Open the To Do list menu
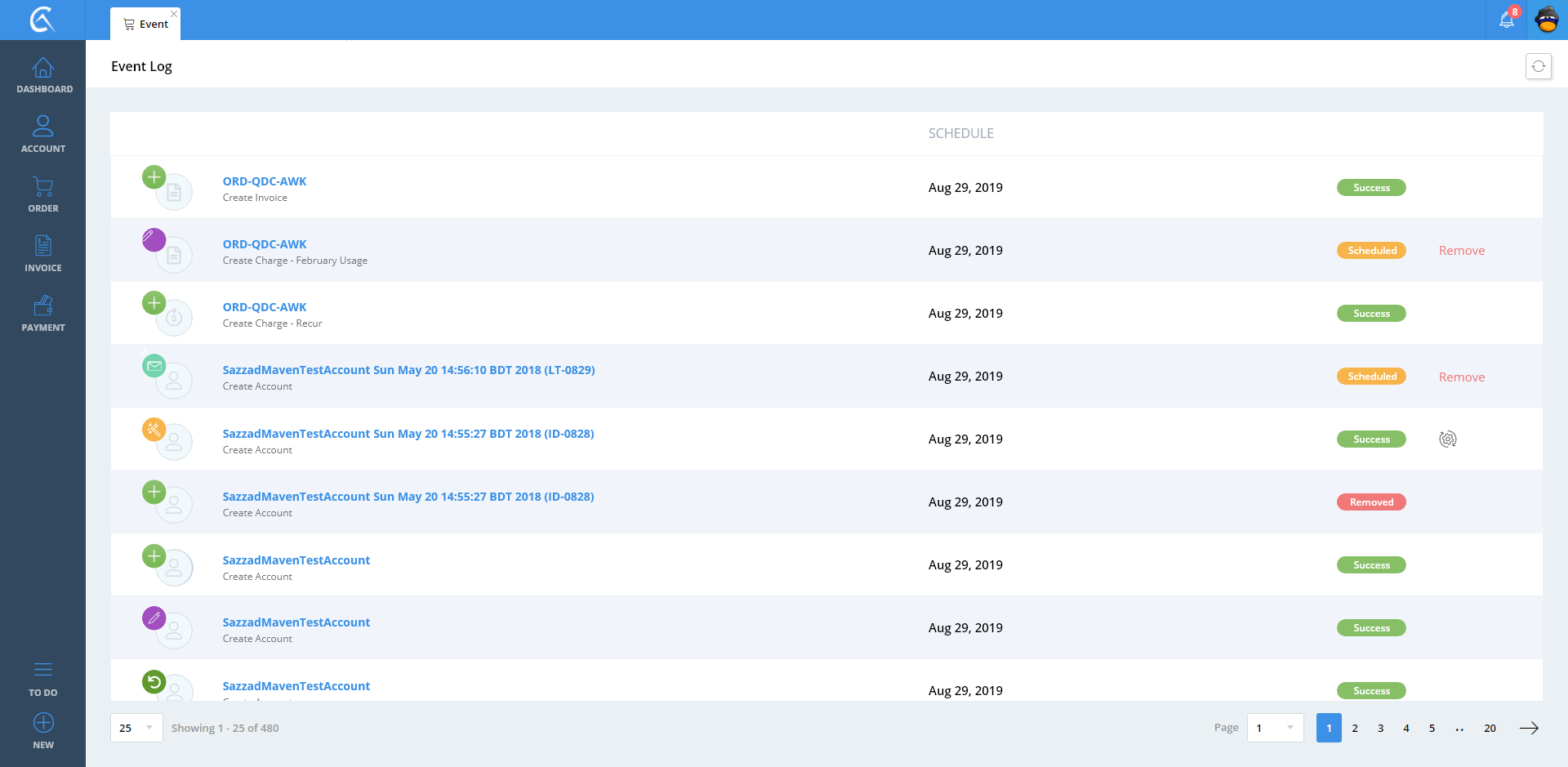 43,678
